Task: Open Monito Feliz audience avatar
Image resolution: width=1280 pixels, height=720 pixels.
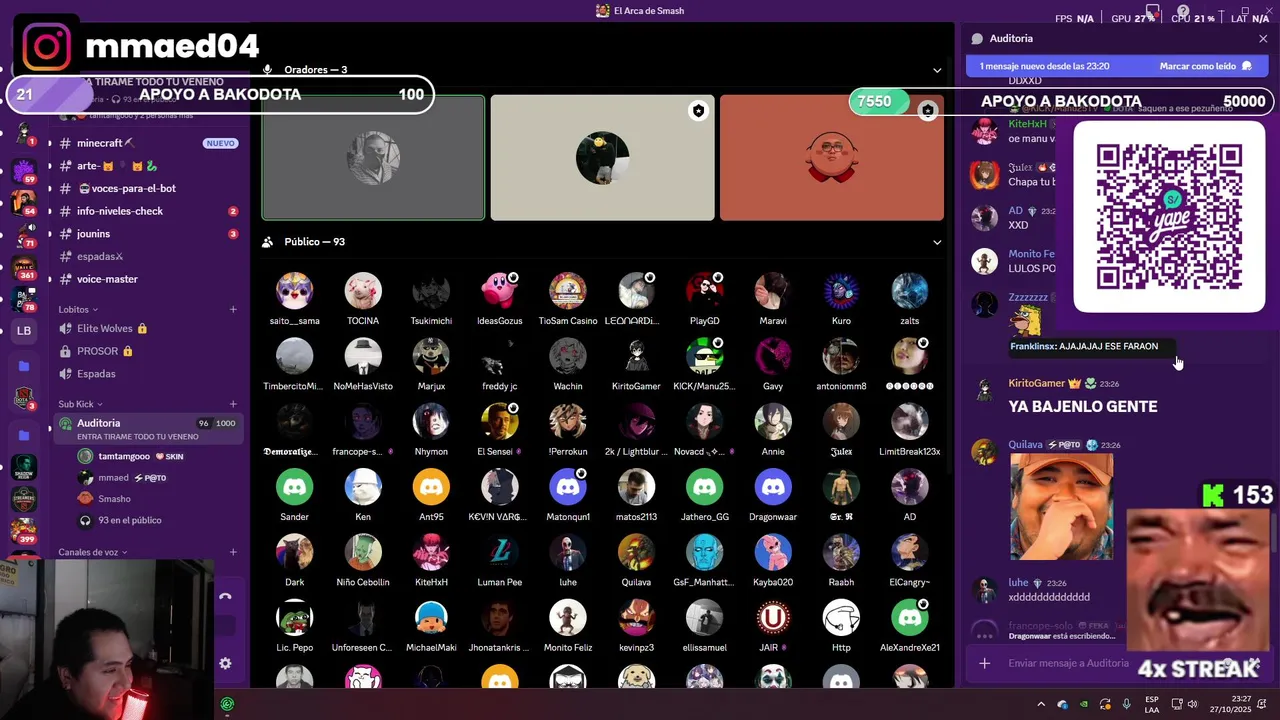Action: point(568,618)
